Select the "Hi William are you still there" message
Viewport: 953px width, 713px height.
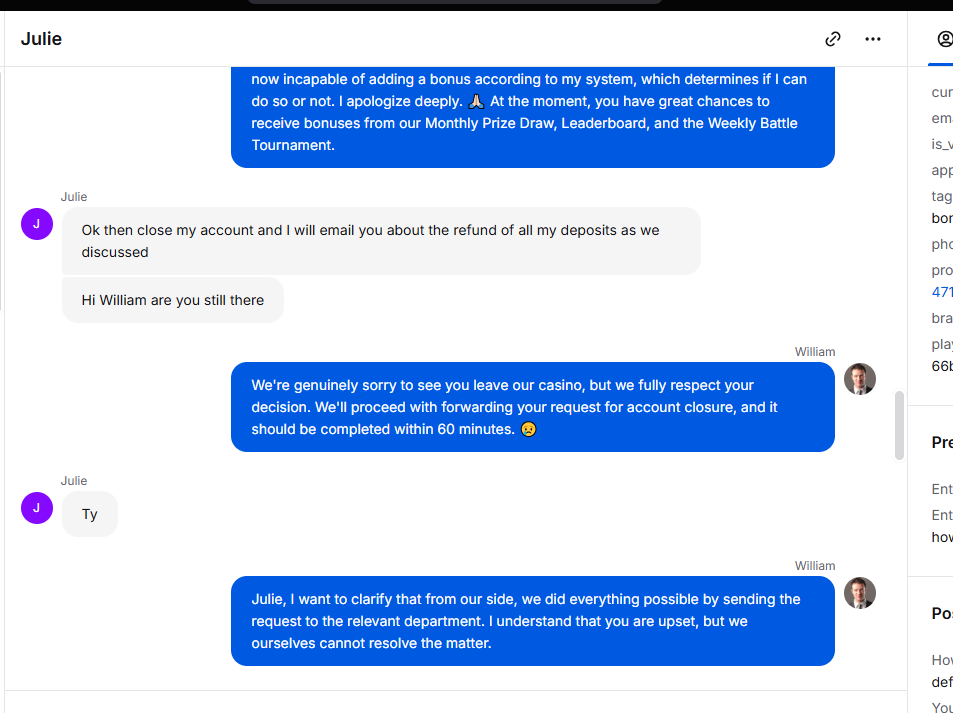click(173, 300)
